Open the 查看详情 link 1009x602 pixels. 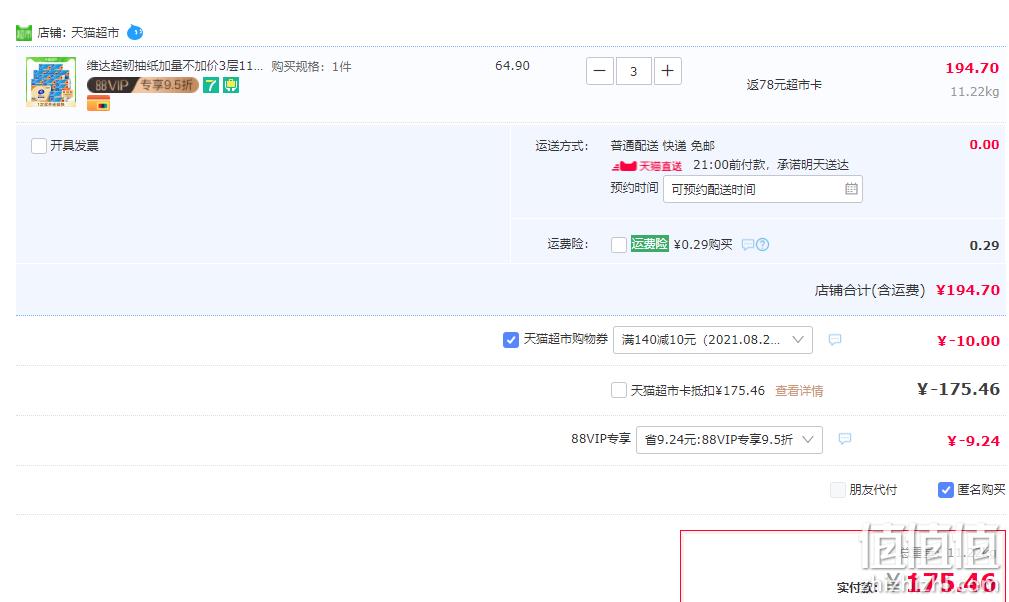point(799,390)
